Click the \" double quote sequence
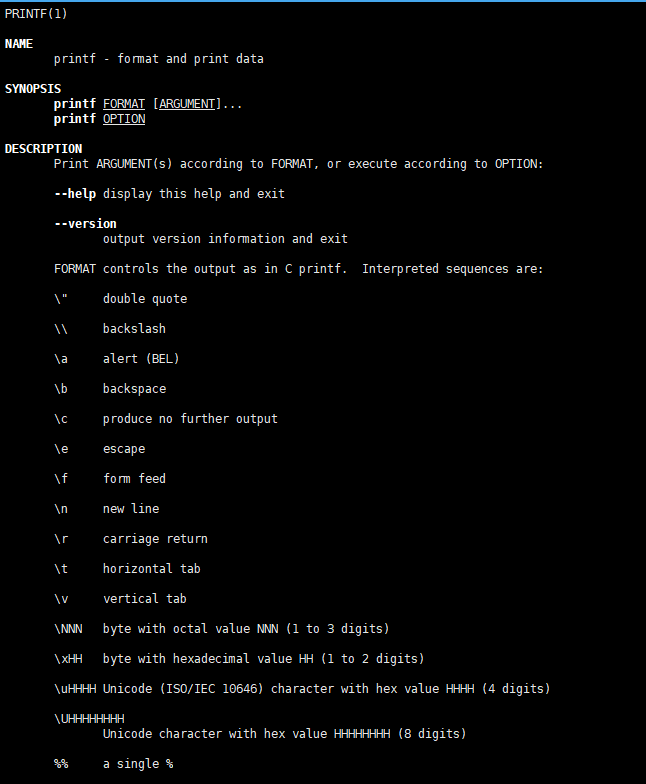The image size is (646, 784). pyautogui.click(x=61, y=299)
